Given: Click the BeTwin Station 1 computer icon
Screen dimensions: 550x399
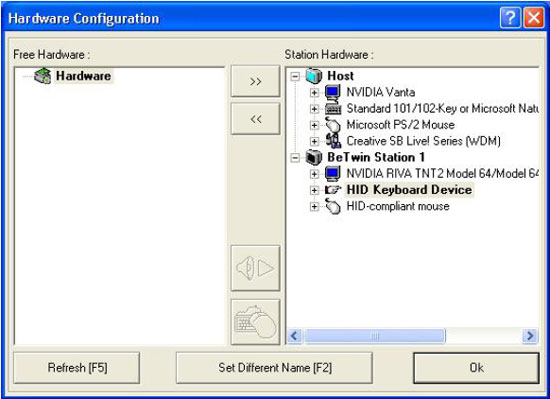Looking at the screenshot, I should coord(314,157).
